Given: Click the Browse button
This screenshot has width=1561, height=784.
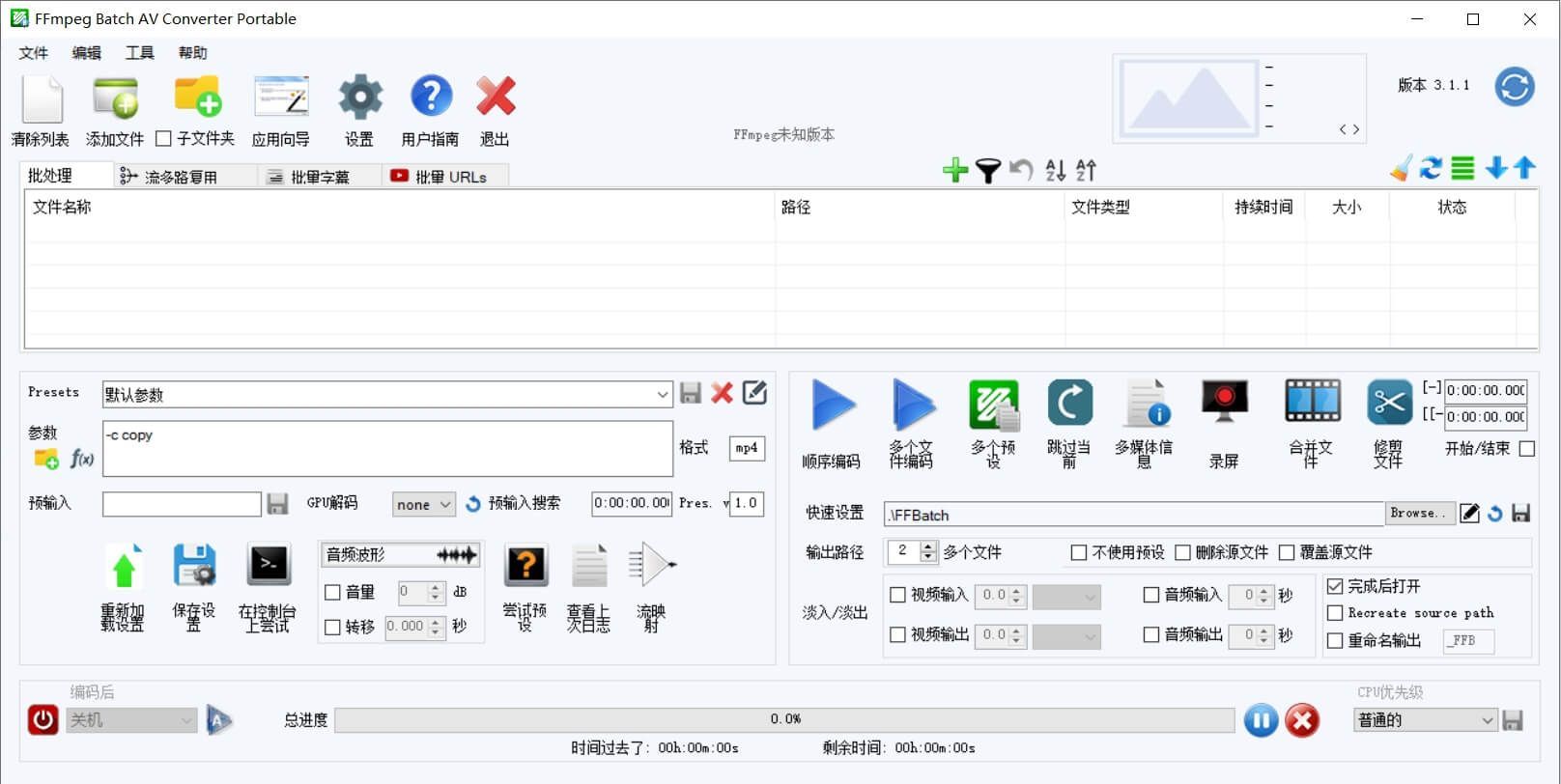Looking at the screenshot, I should point(1418,514).
